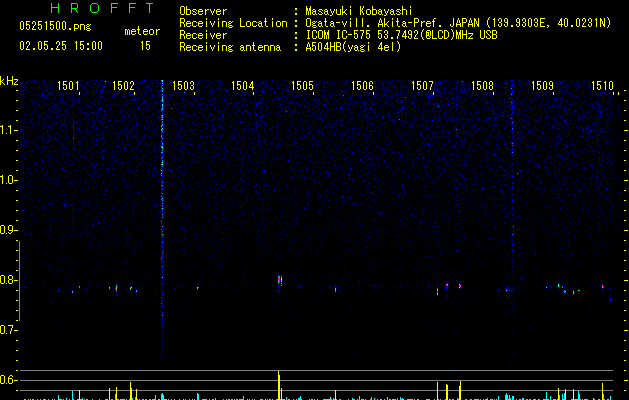Click the 1502 time marker

coord(123,86)
